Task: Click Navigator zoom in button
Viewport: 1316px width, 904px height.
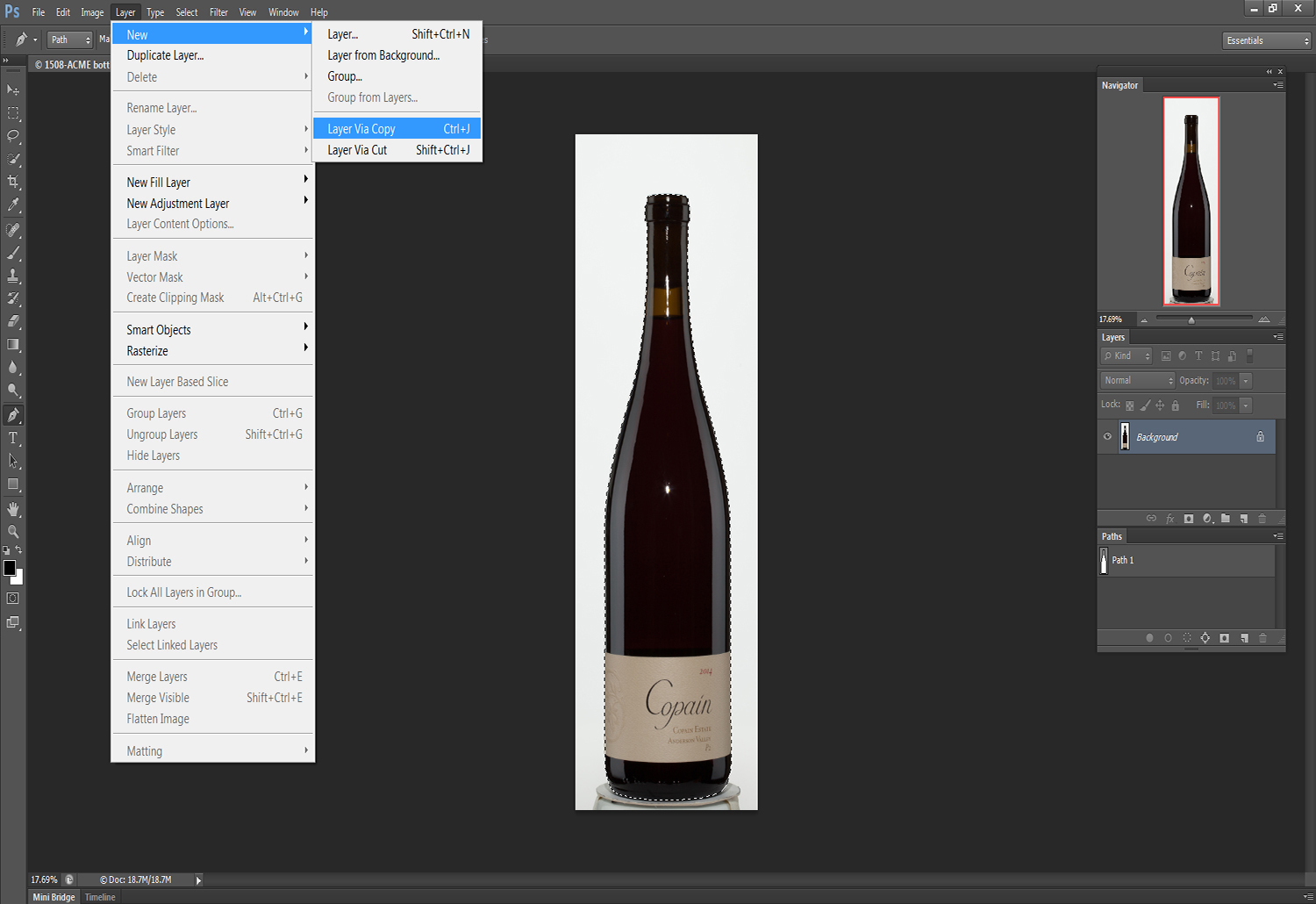Action: [x=1264, y=319]
